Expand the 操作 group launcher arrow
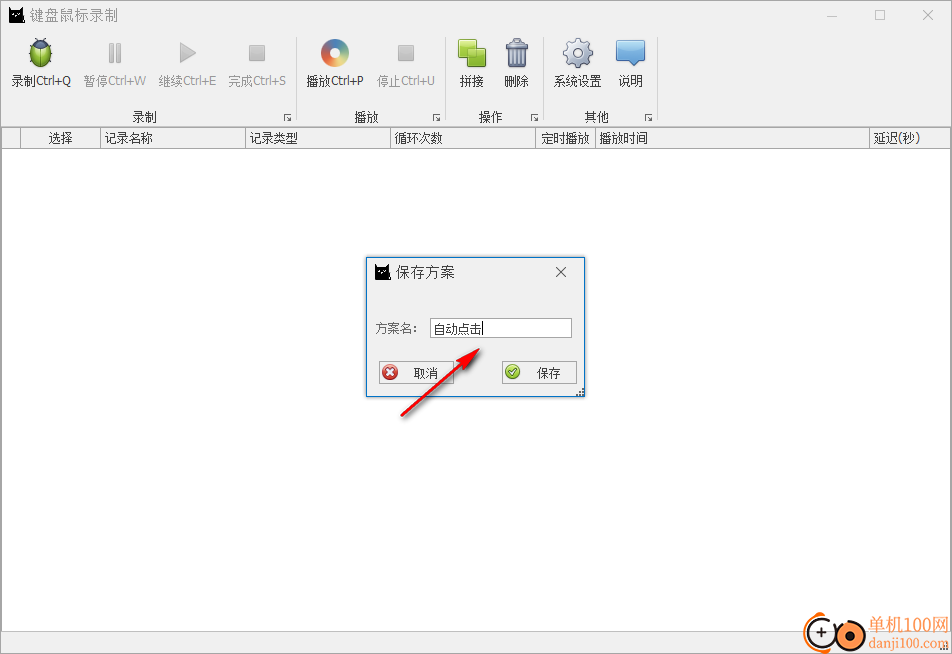The image size is (952, 654). (x=534, y=117)
